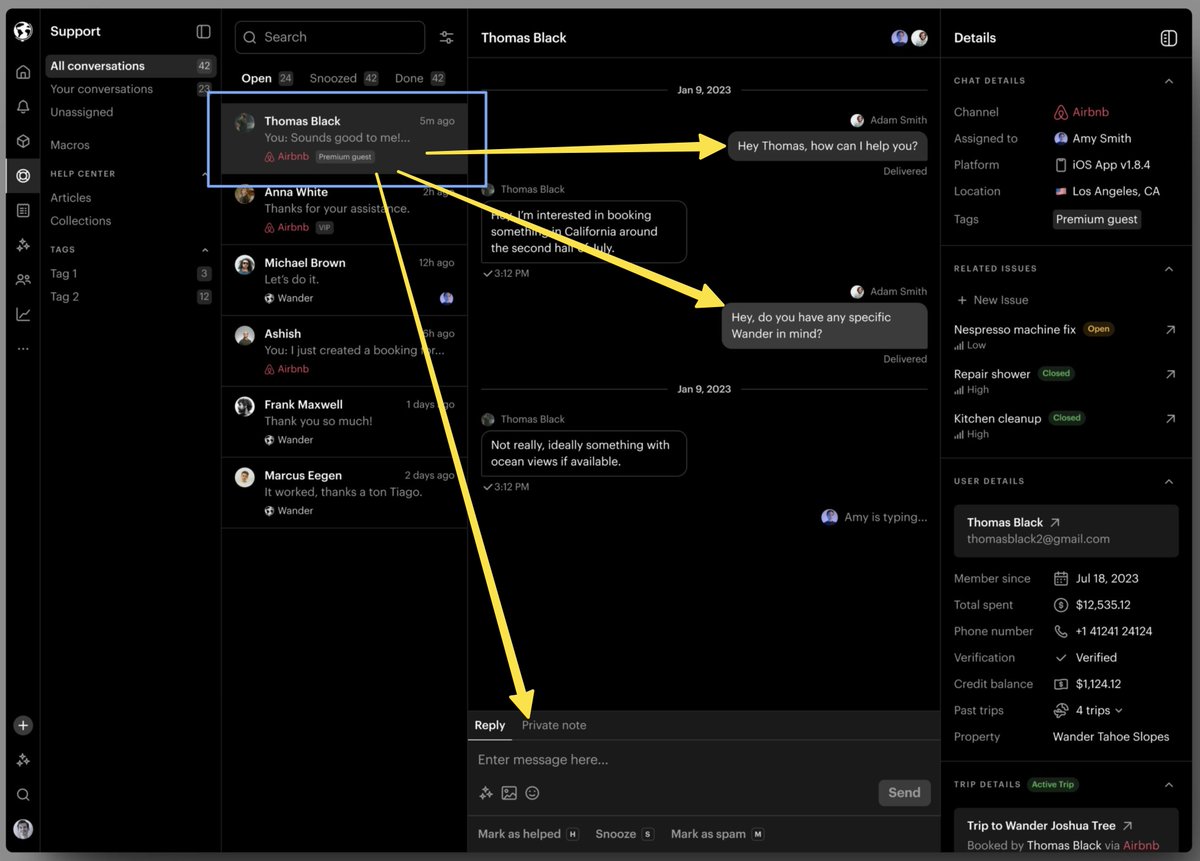Viewport: 1200px width, 861px height.
Task: Open Nespresso machine fix issue arrow
Action: point(1170,330)
